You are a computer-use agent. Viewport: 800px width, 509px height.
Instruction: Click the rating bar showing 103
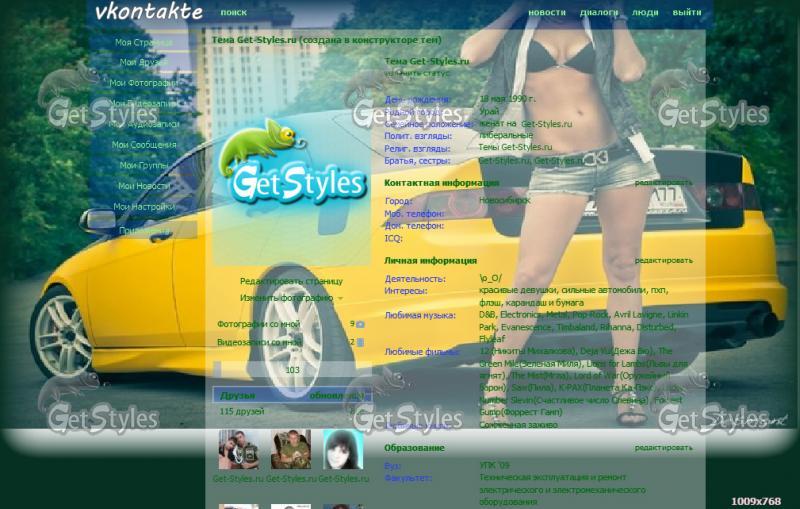[292, 370]
